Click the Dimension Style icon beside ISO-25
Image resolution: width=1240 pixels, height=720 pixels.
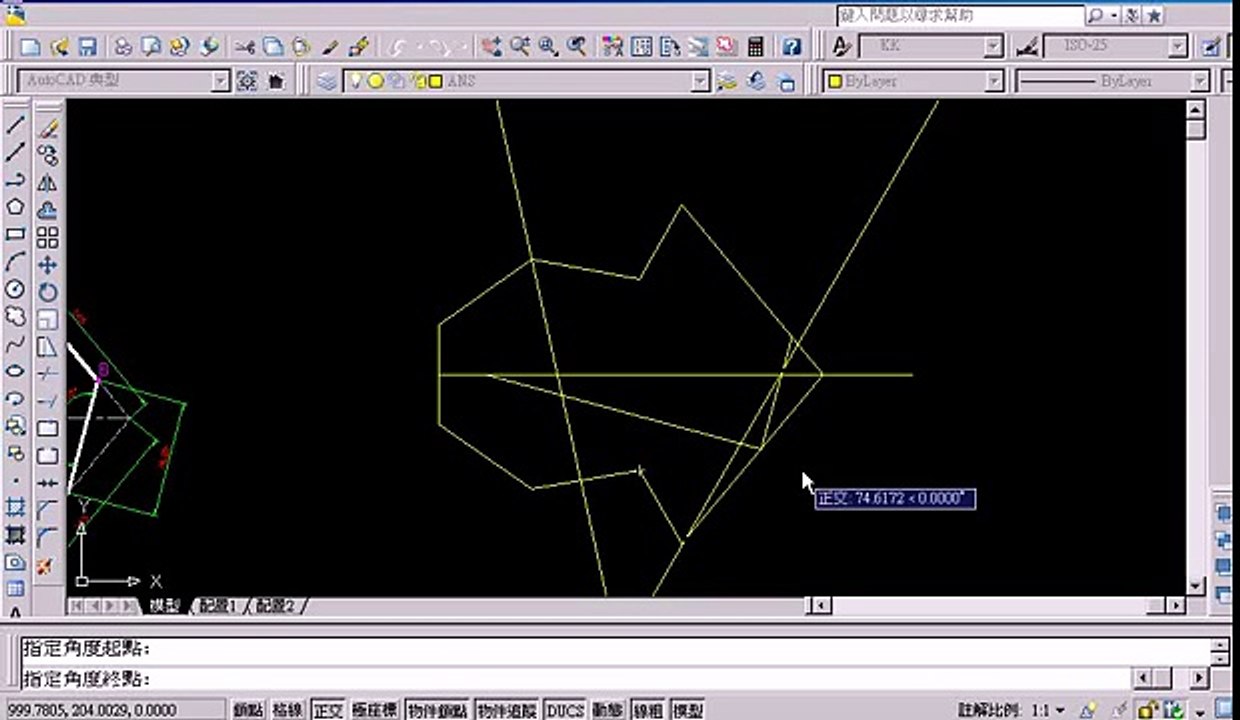[x=1027, y=47]
